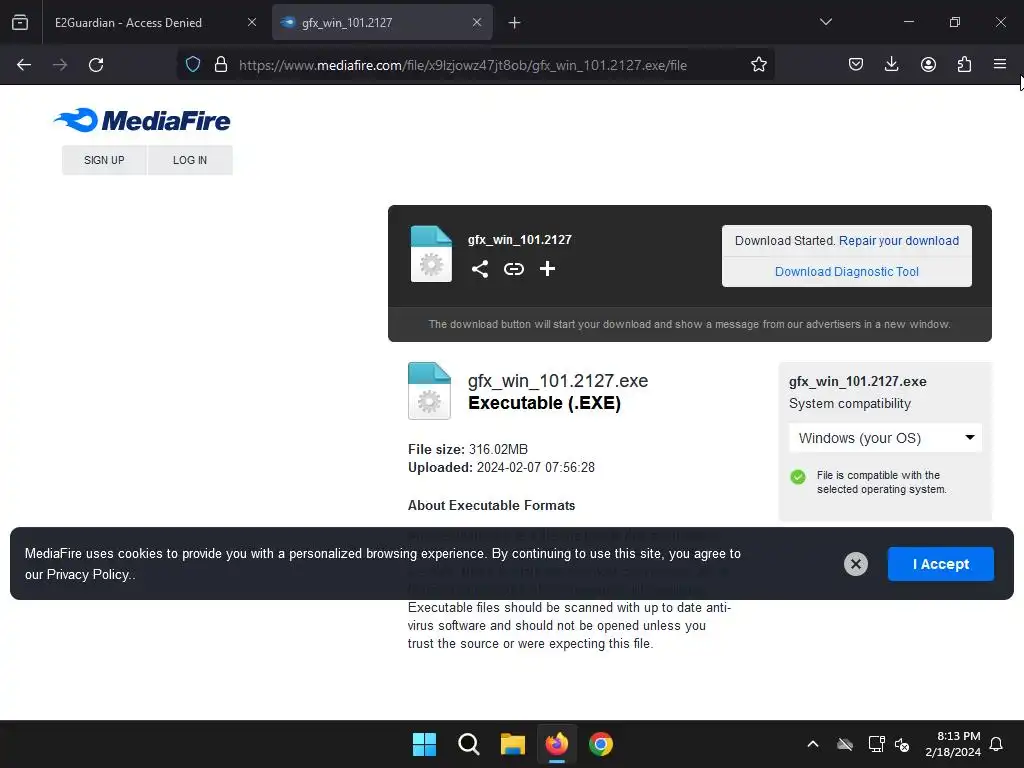Click the 'System compatibility' label
The width and height of the screenshot is (1024, 768).
click(x=850, y=404)
